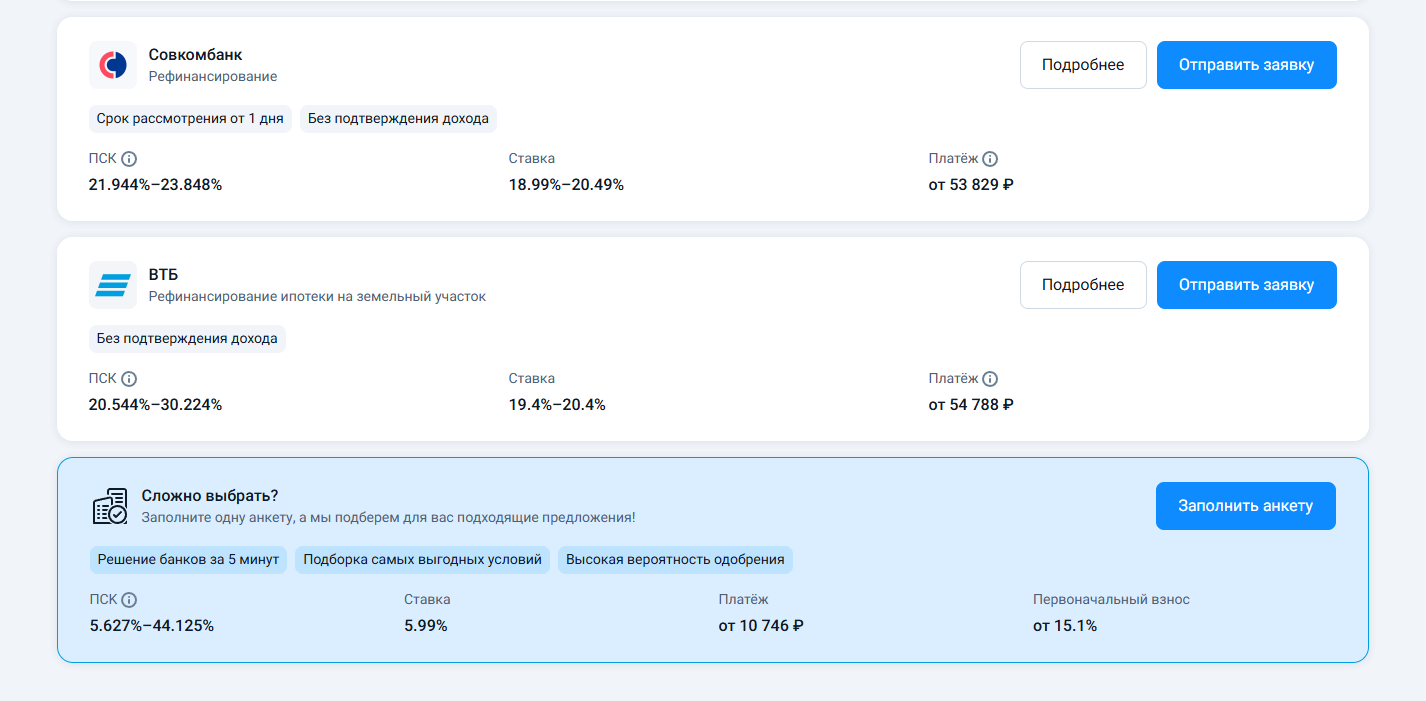
Task: Click Без подтверждения дохода tag in Совкомбанк card
Action: coord(398,118)
